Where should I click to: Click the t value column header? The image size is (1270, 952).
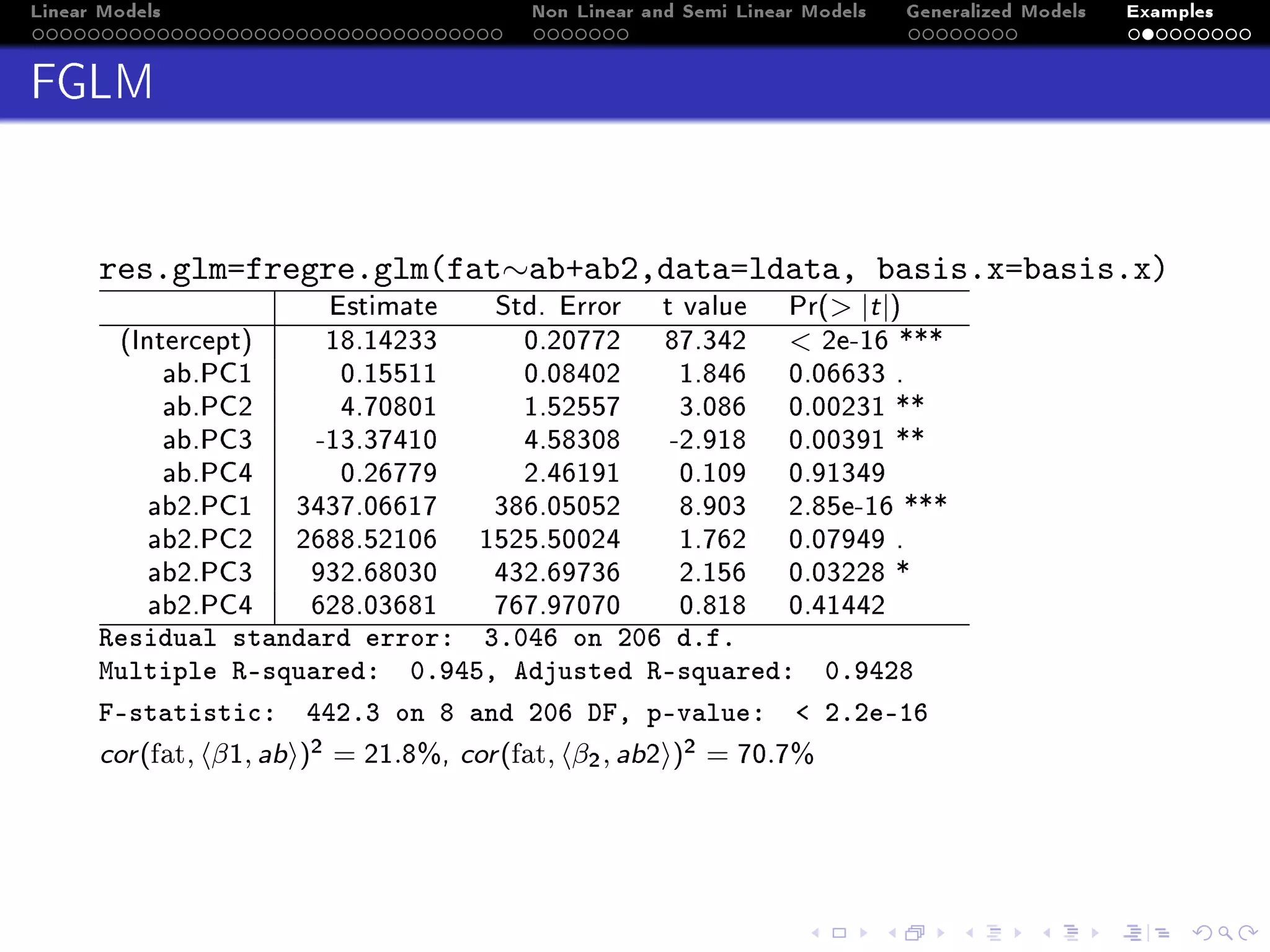click(x=704, y=306)
